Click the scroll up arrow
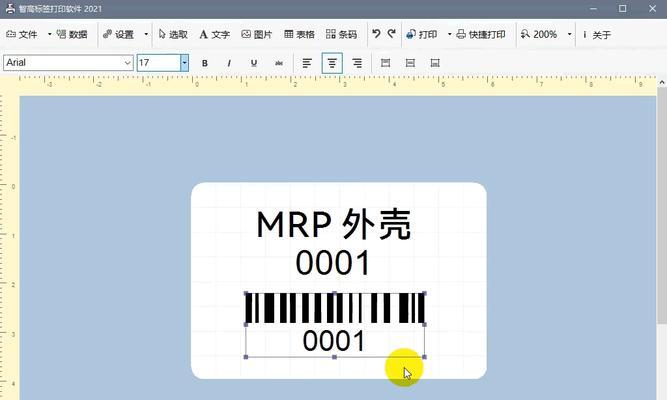 point(662,82)
